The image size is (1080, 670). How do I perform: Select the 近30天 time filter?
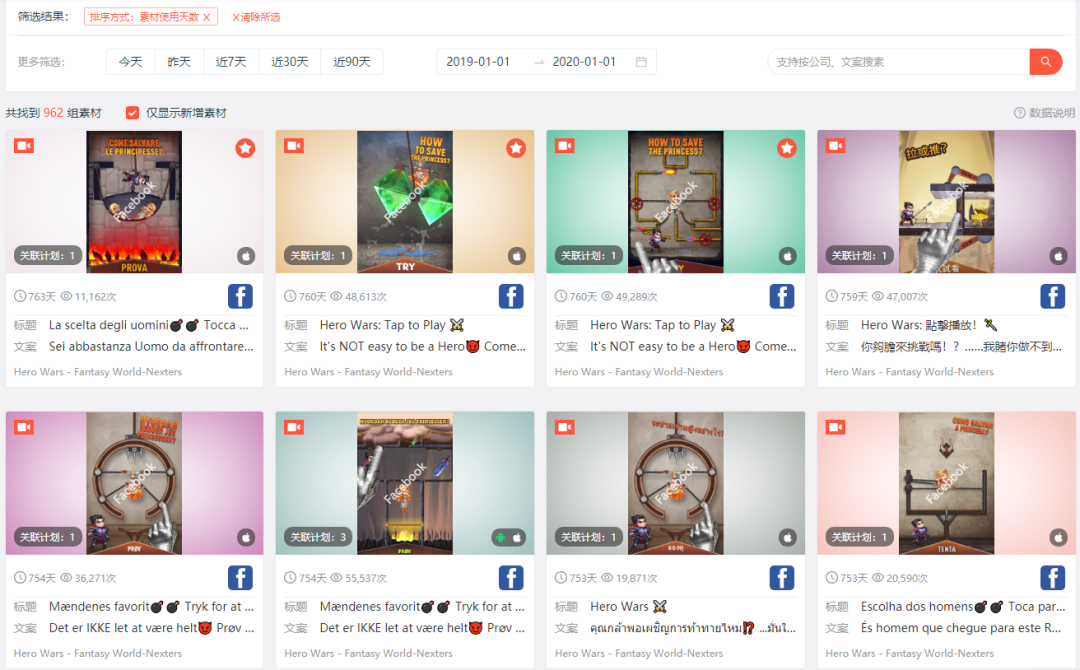click(x=289, y=62)
